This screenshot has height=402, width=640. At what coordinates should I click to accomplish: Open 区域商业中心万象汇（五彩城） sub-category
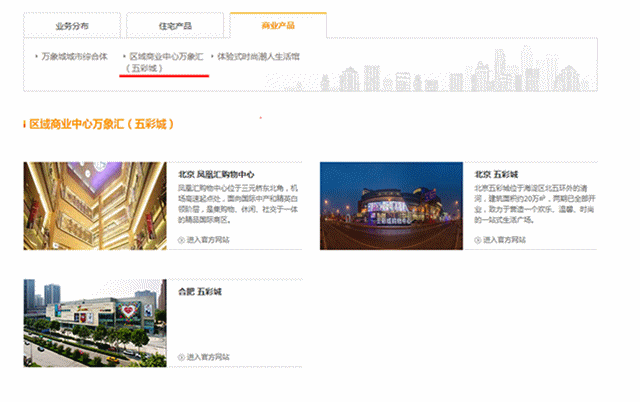pos(165,62)
